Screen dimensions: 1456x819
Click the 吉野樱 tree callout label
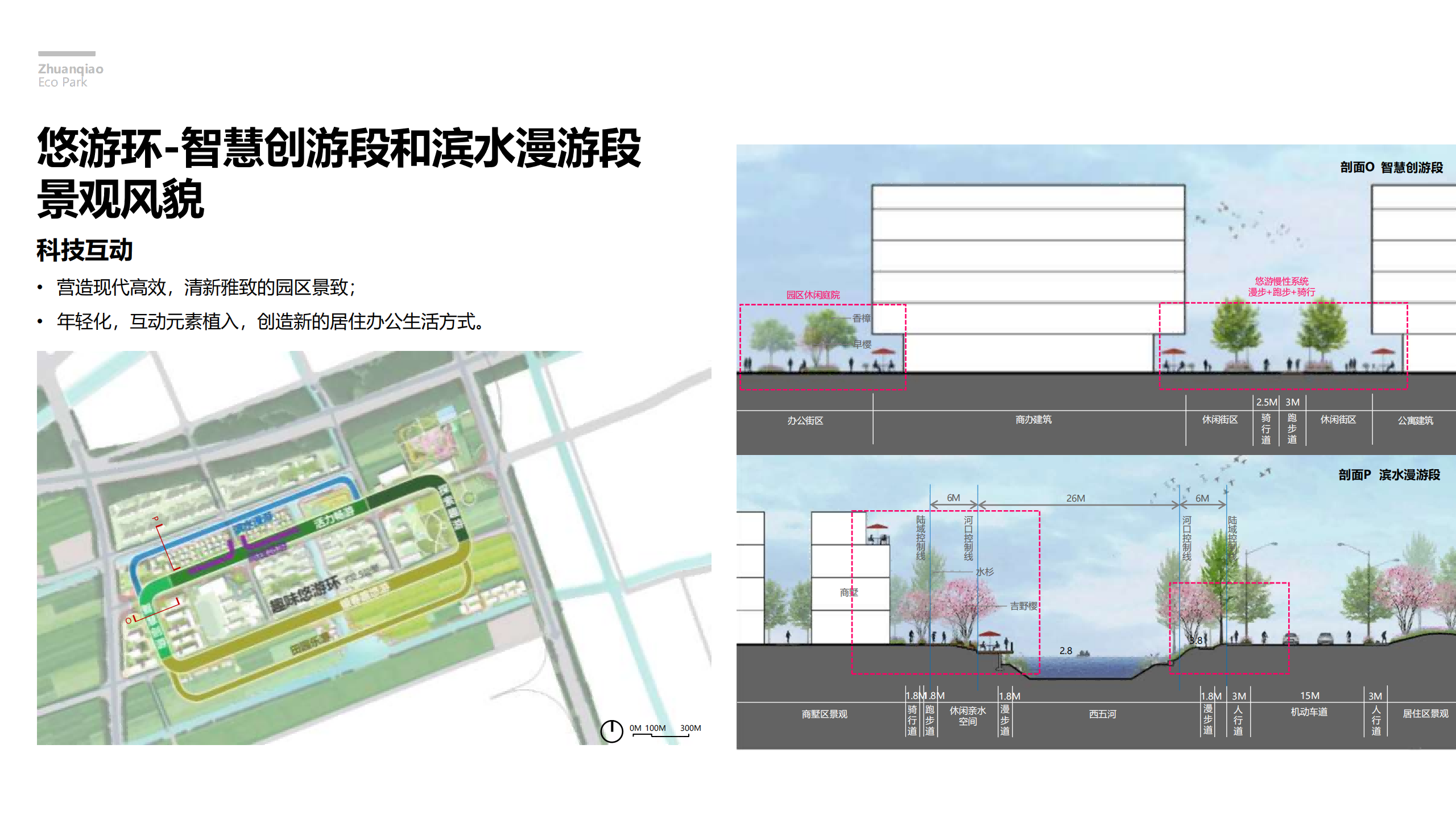click(x=1023, y=606)
